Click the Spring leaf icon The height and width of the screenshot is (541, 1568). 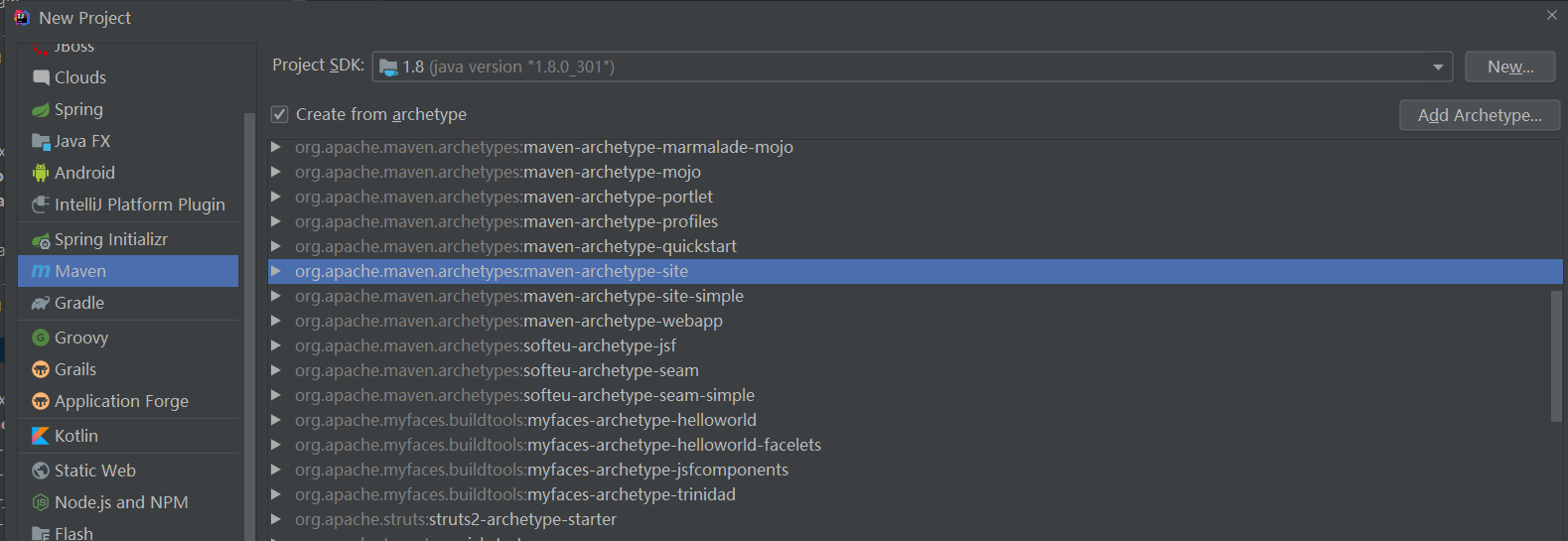click(41, 109)
